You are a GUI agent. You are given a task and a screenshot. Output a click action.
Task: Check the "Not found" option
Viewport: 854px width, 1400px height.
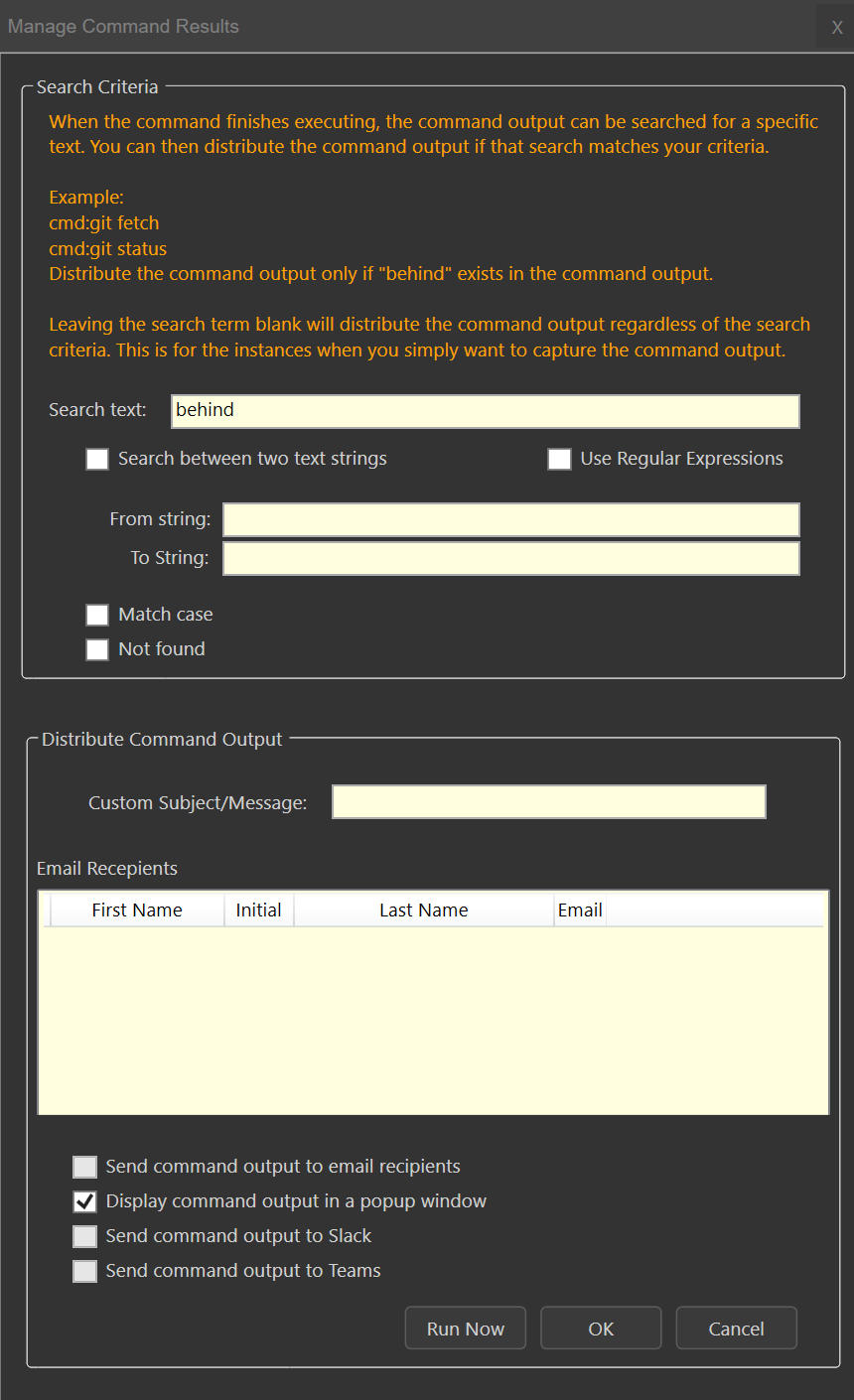(x=96, y=649)
